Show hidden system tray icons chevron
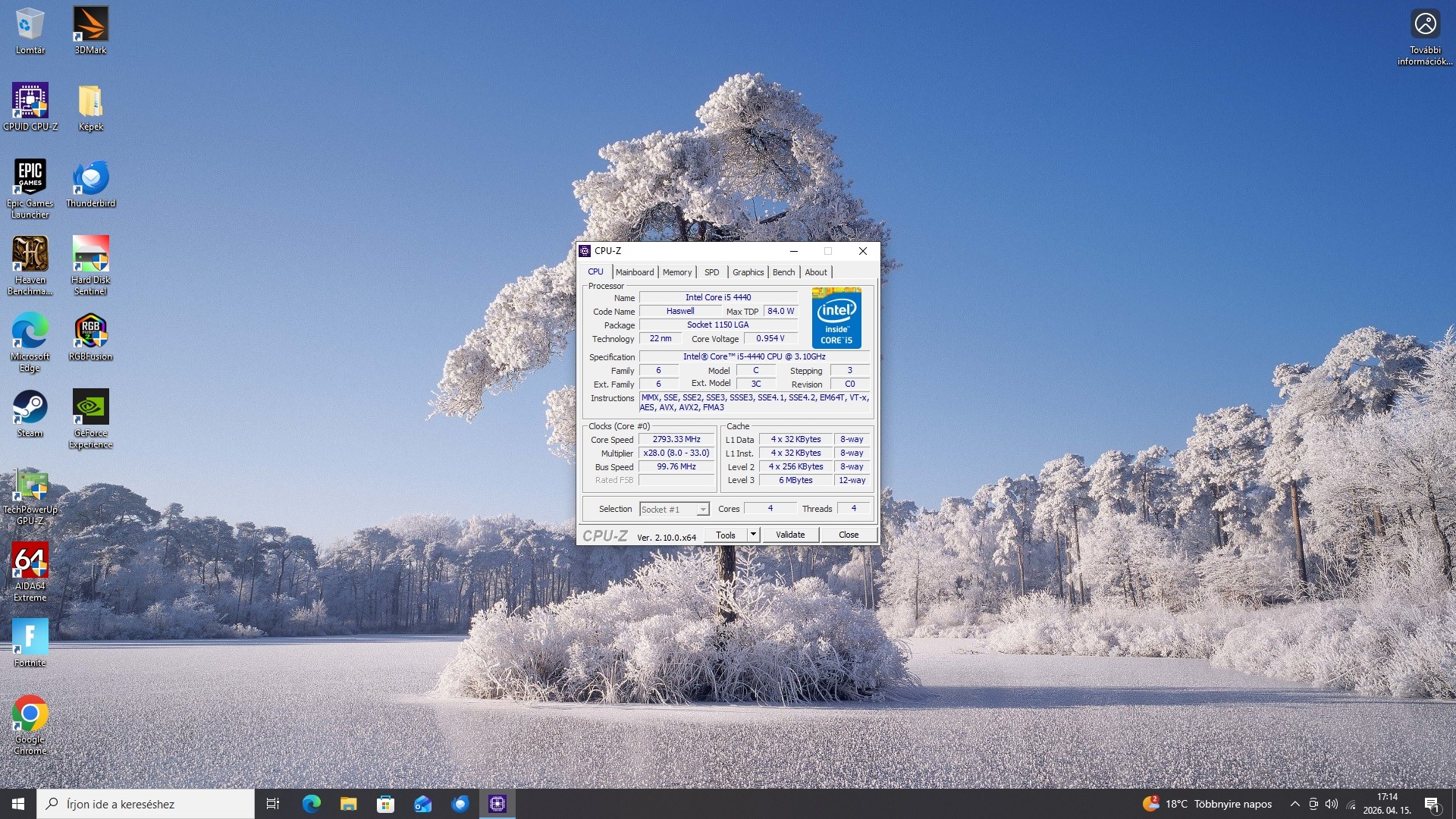This screenshot has width=1456, height=819. 1294,804
